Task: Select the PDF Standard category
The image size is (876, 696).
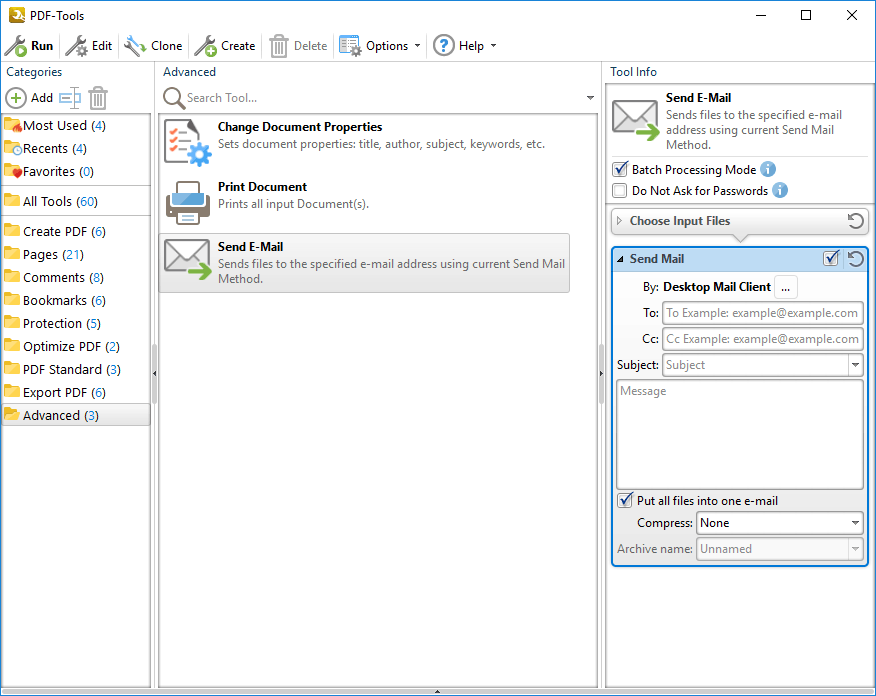Action: [76, 369]
